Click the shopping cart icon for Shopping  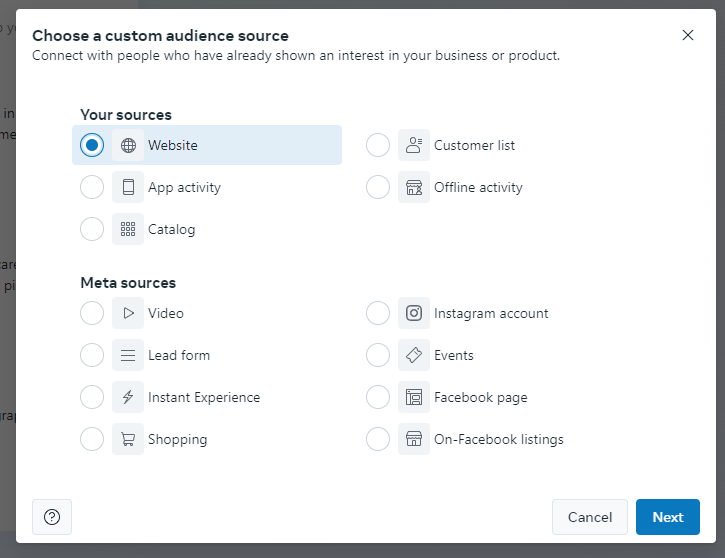128,439
